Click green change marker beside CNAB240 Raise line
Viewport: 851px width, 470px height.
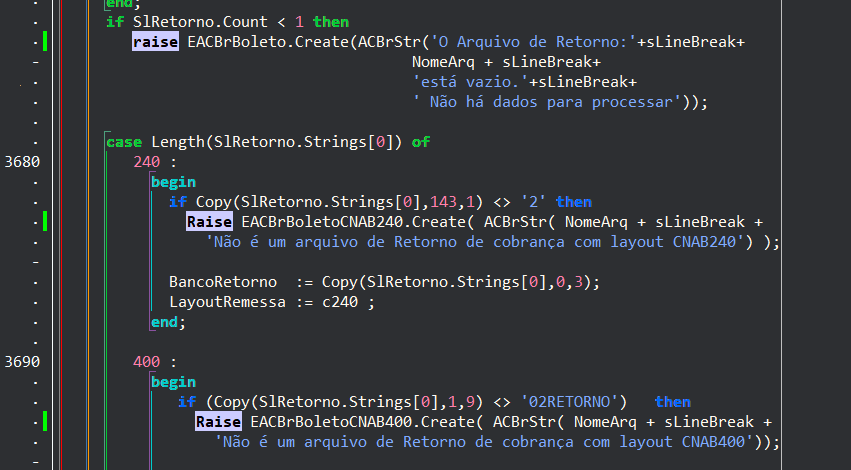coord(45,221)
